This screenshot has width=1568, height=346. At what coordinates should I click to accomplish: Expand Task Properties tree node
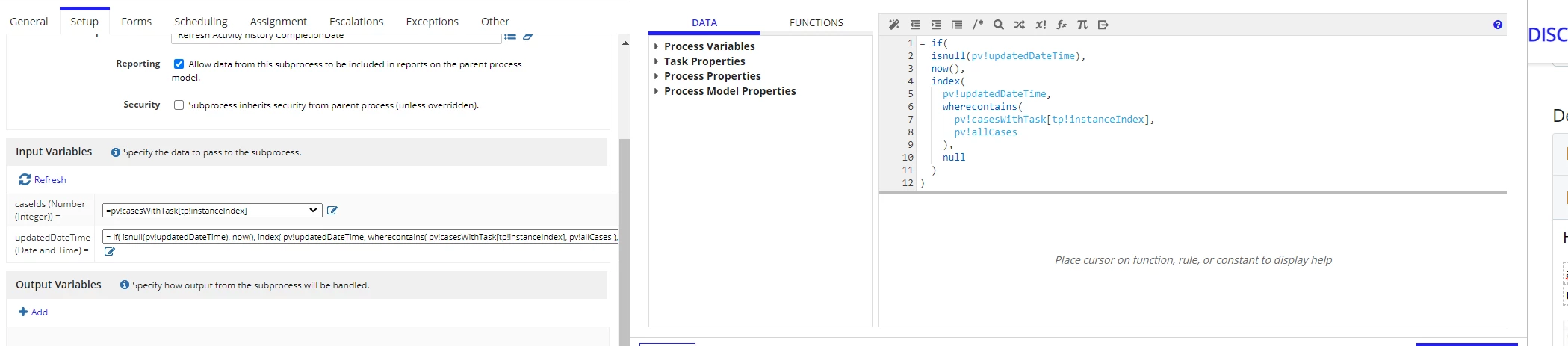[656, 61]
